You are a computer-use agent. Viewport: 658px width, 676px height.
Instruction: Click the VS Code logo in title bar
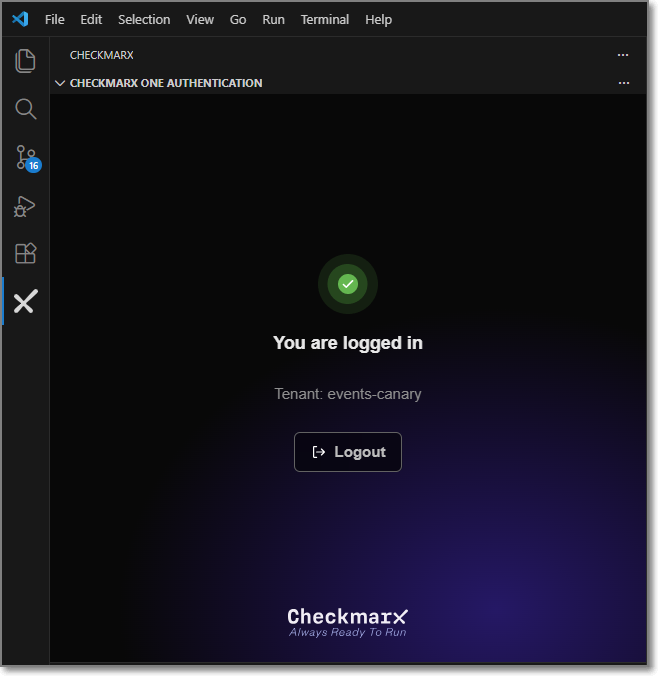(20, 19)
